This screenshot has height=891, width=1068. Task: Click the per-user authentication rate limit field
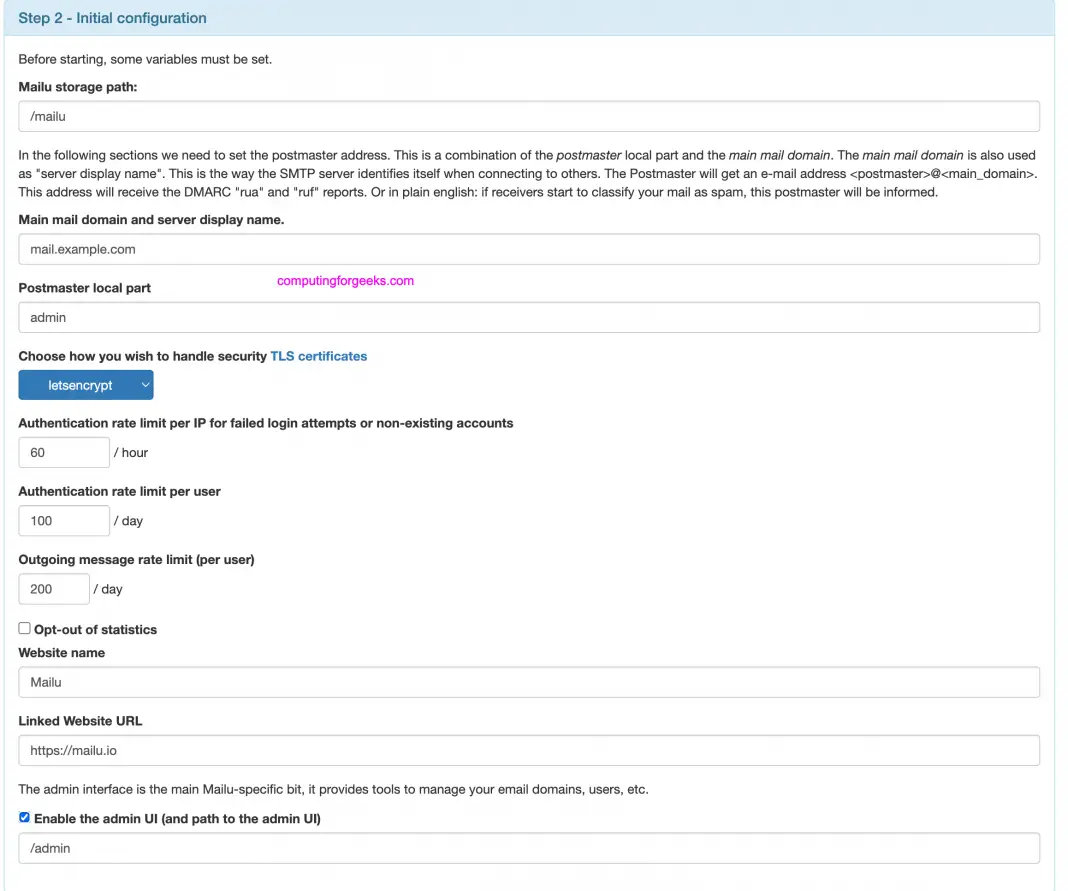click(x=63, y=520)
